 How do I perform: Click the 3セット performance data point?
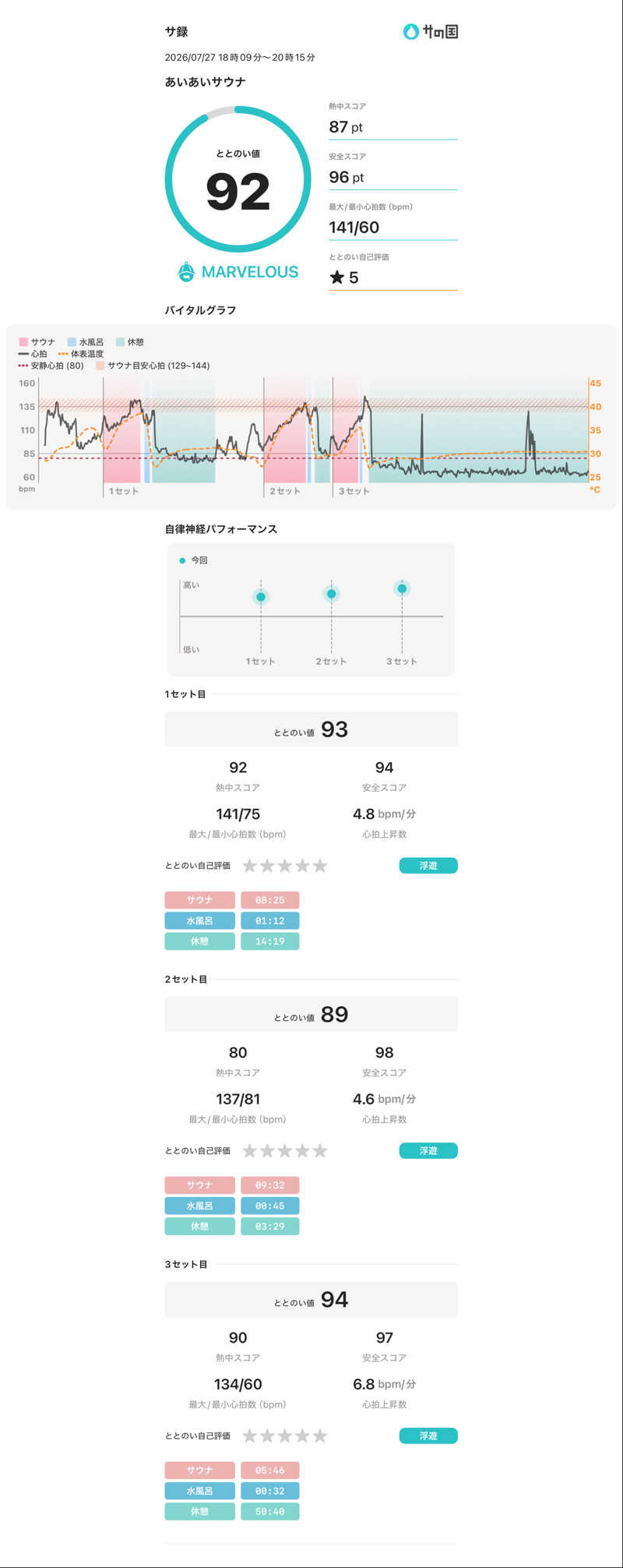pyautogui.click(x=402, y=588)
